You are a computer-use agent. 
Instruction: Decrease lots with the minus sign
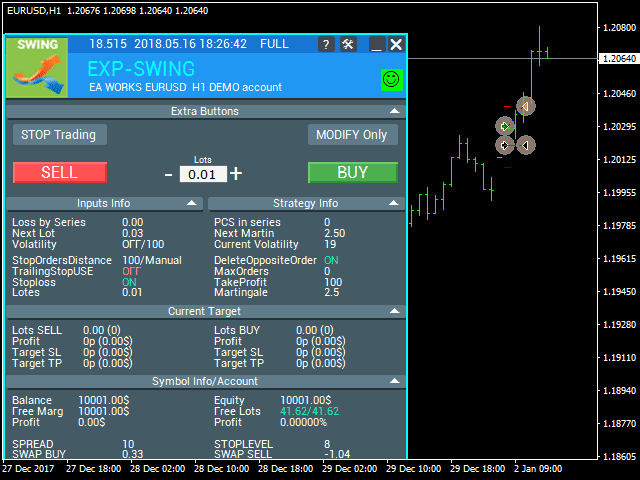169,173
